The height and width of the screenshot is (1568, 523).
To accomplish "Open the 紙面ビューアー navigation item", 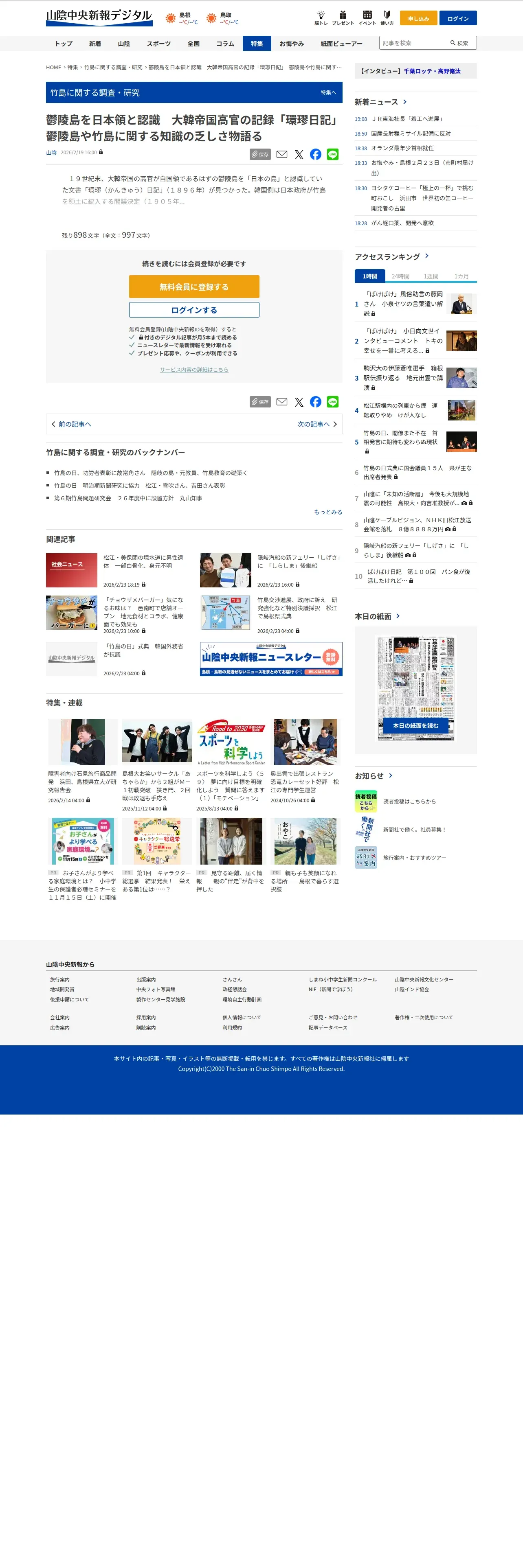I will [x=342, y=44].
